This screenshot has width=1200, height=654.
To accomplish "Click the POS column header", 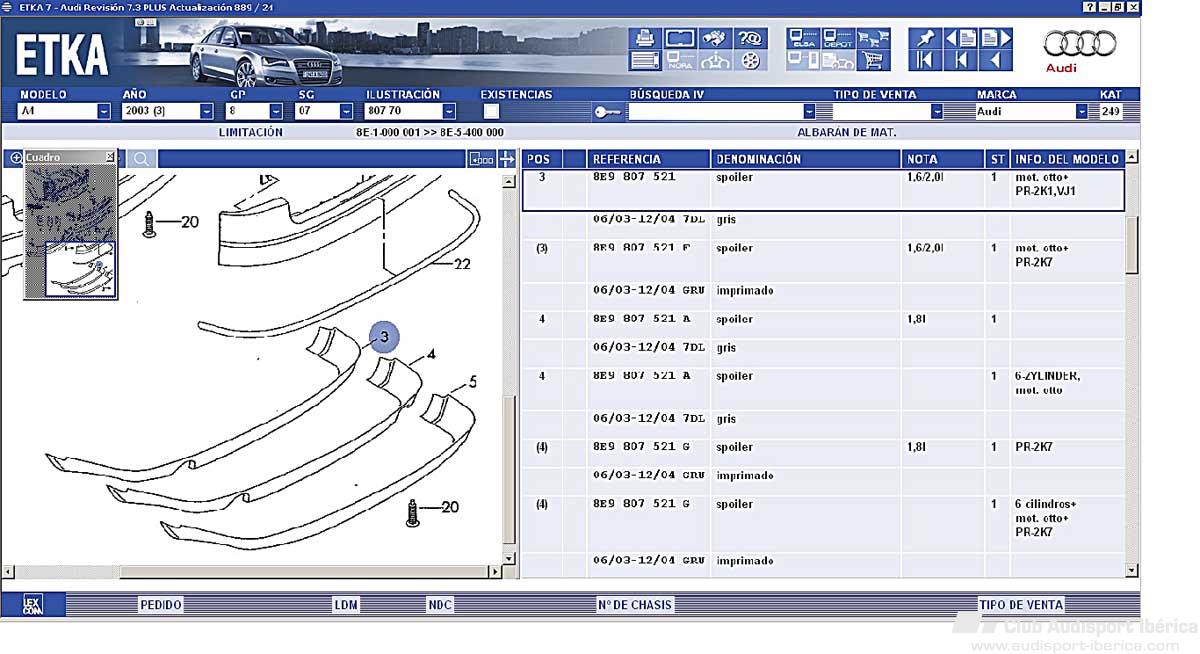I will (x=541, y=159).
